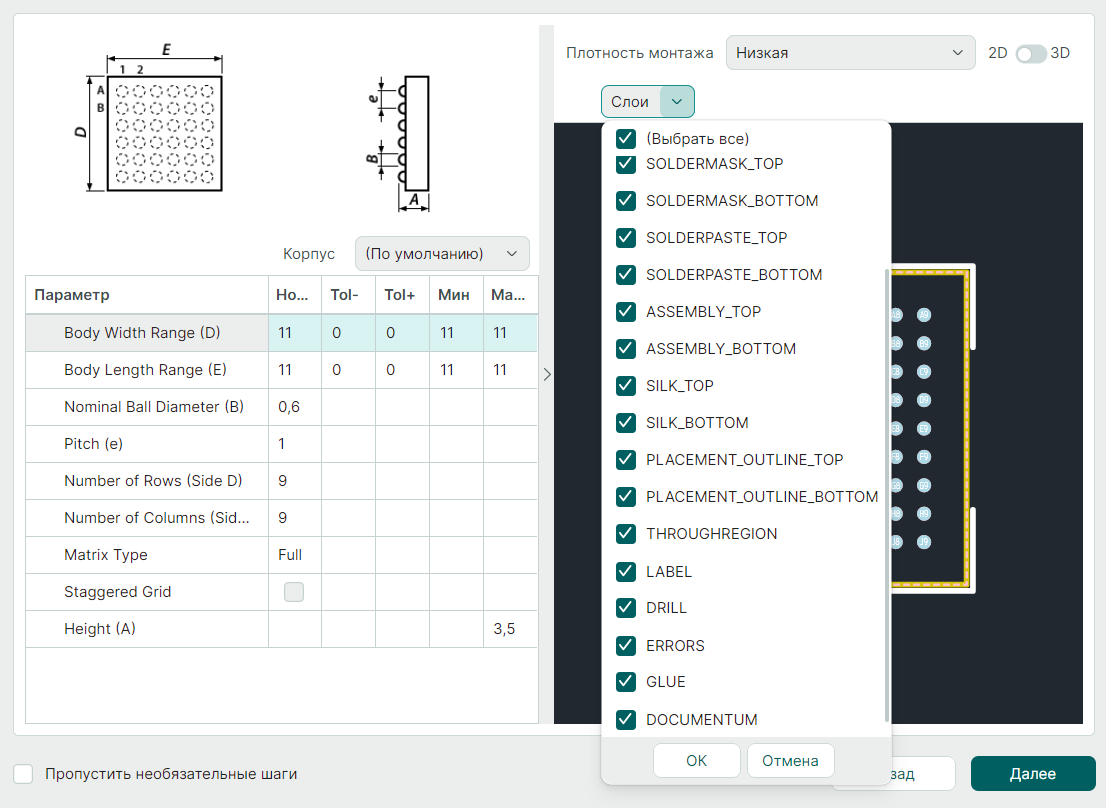Expand the side panel splitter arrow
Screen dimensions: 1106x808
(546, 374)
